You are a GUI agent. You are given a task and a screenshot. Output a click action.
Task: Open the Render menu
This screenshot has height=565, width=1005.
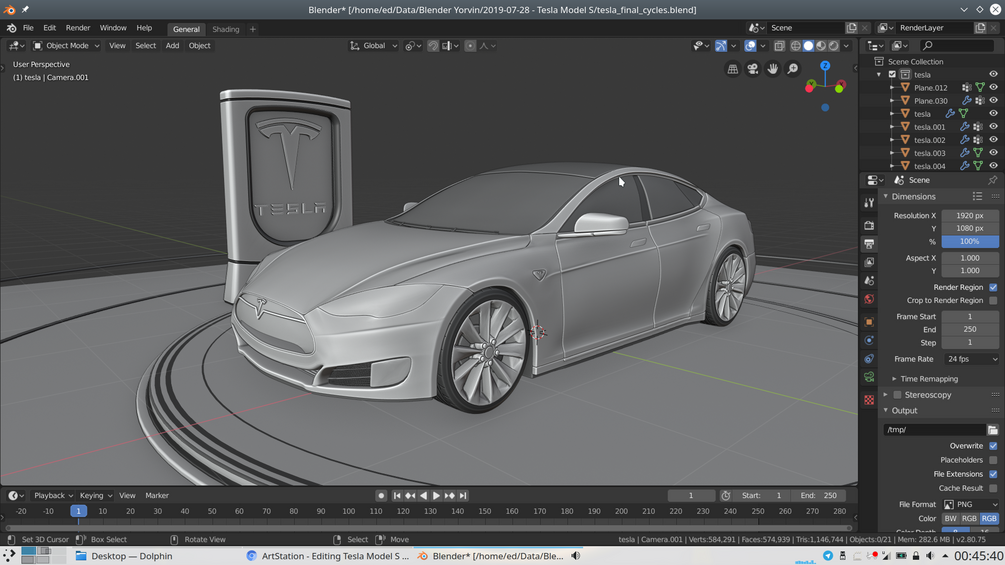[x=77, y=28]
